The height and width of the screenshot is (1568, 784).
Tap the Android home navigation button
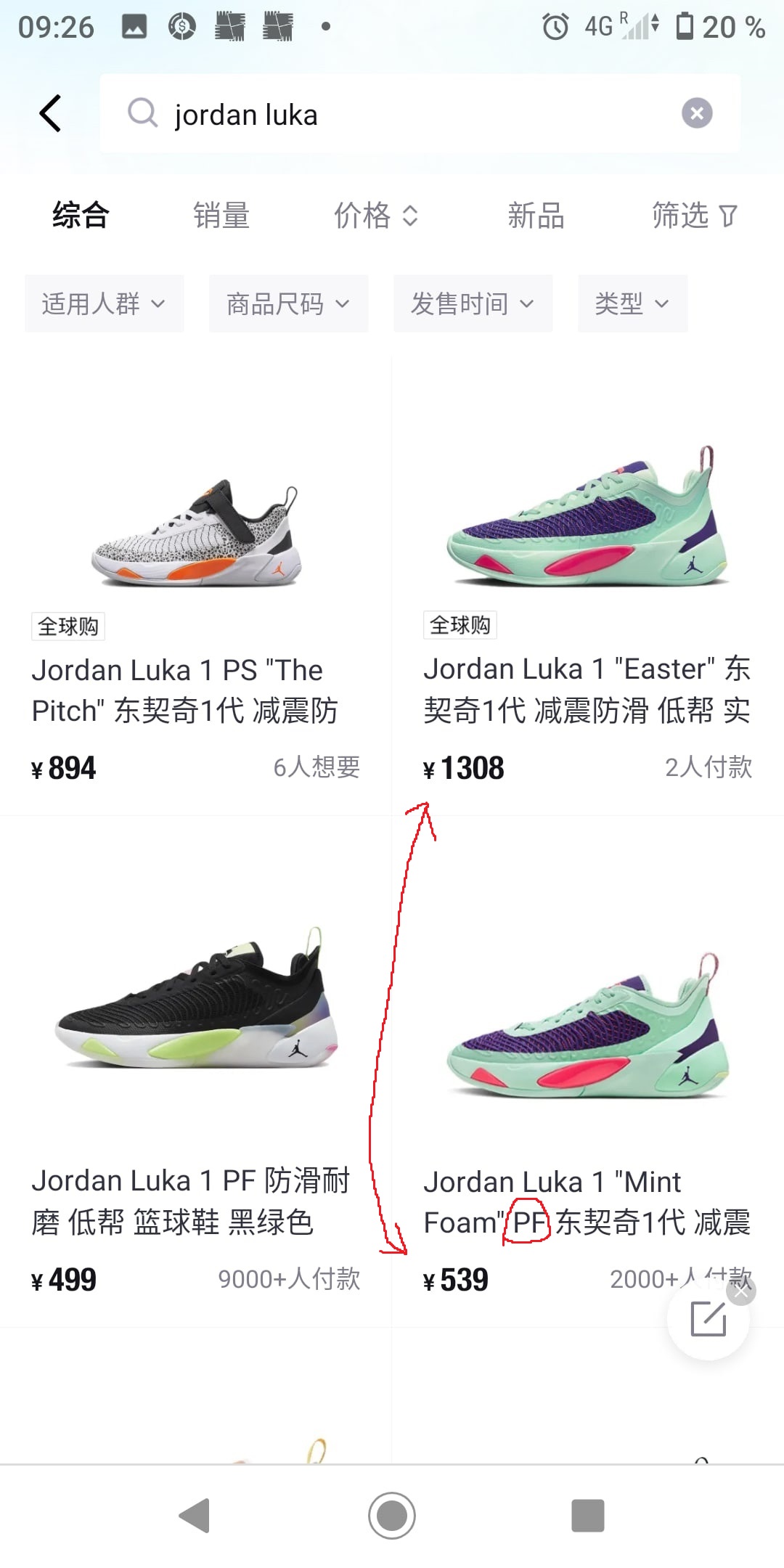[392, 1516]
